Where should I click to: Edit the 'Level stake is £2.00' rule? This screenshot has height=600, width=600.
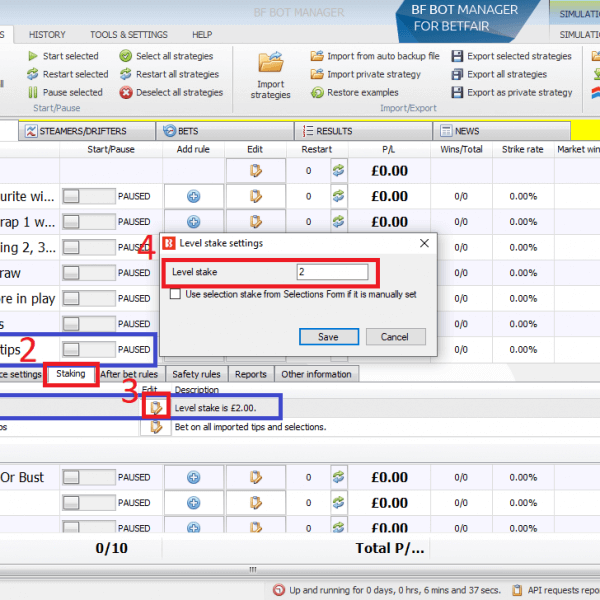[156, 408]
